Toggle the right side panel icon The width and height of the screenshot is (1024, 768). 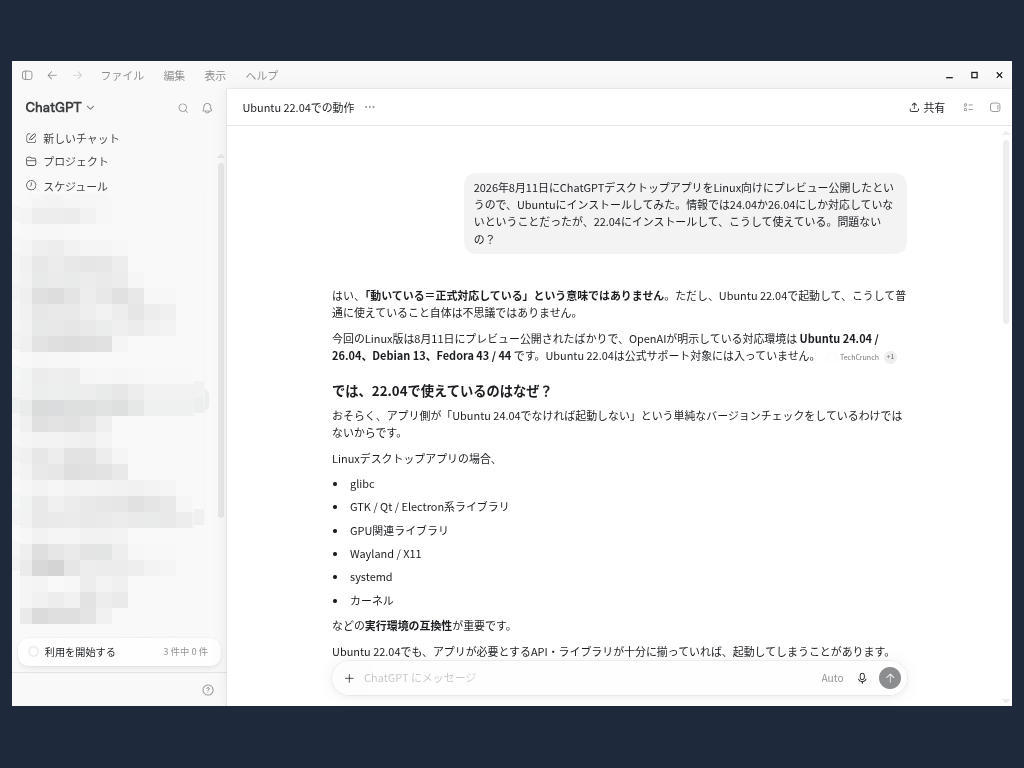(x=995, y=108)
